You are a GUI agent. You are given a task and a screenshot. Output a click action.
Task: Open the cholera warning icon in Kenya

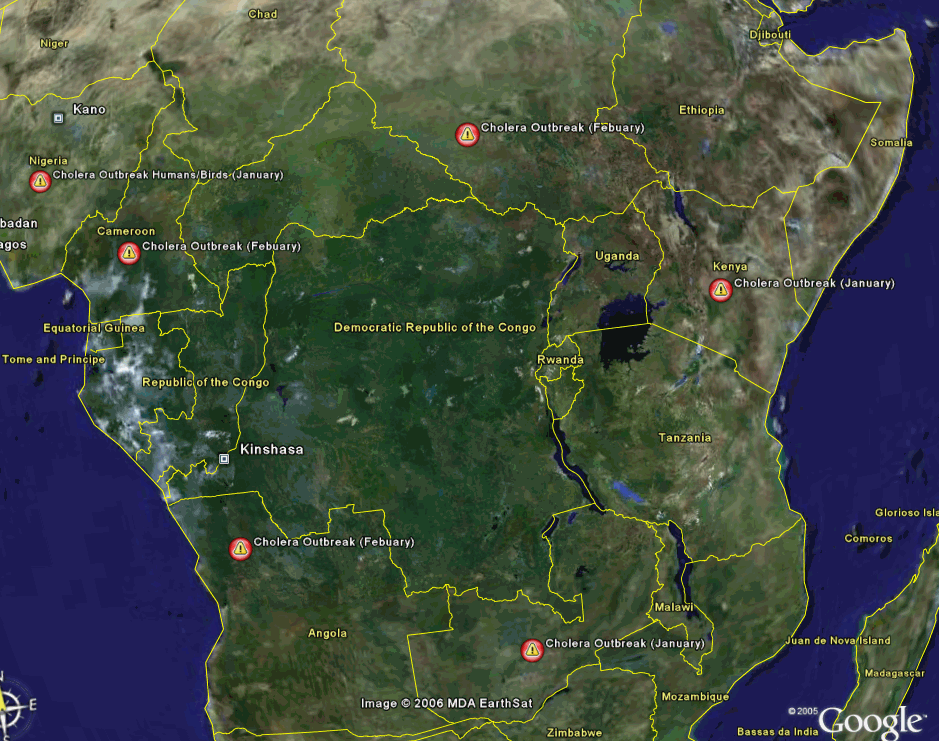[x=720, y=290]
